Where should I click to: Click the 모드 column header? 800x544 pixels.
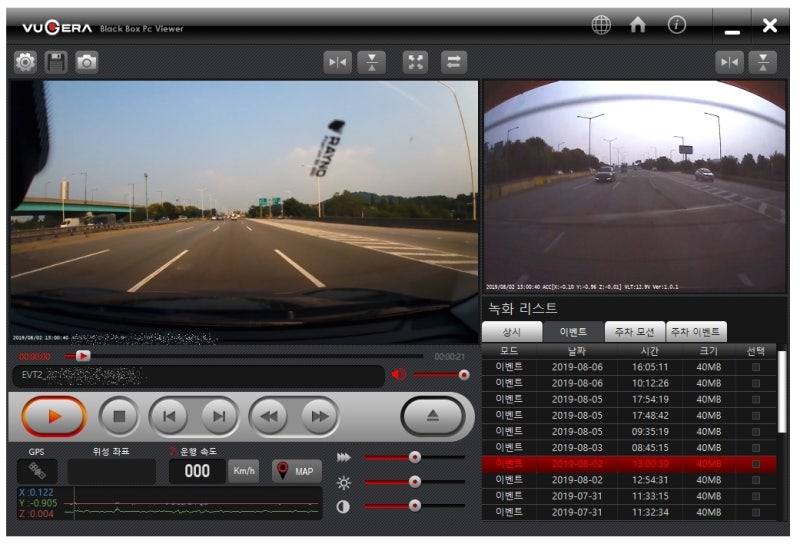[509, 351]
